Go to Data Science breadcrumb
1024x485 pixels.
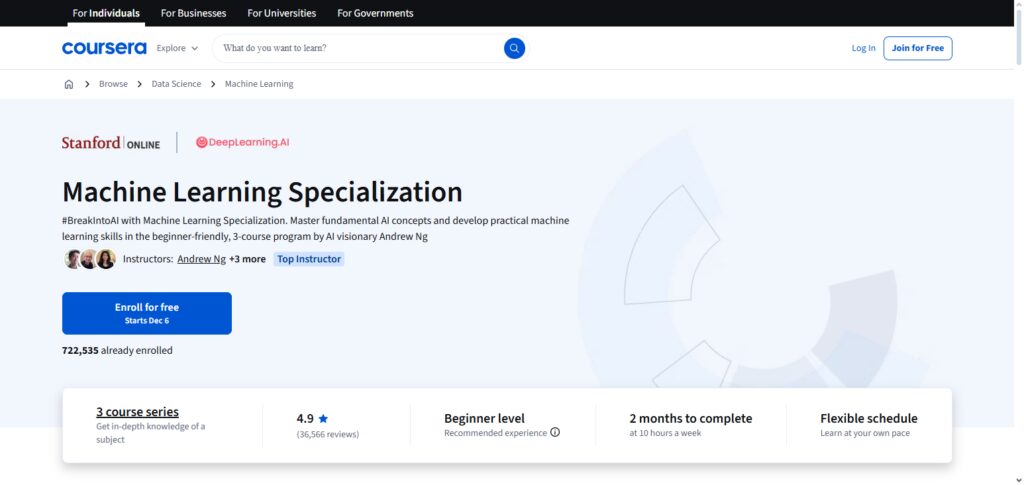tap(176, 84)
